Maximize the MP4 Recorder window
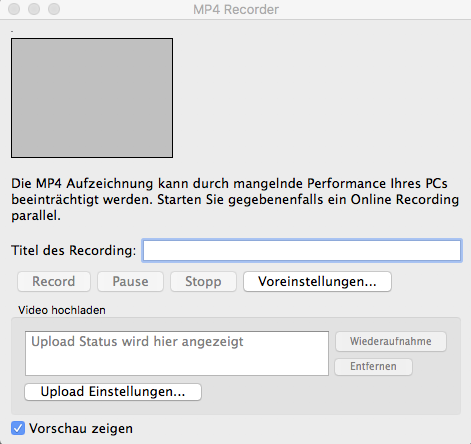Screen dimensions: 471x444 click(54, 9)
